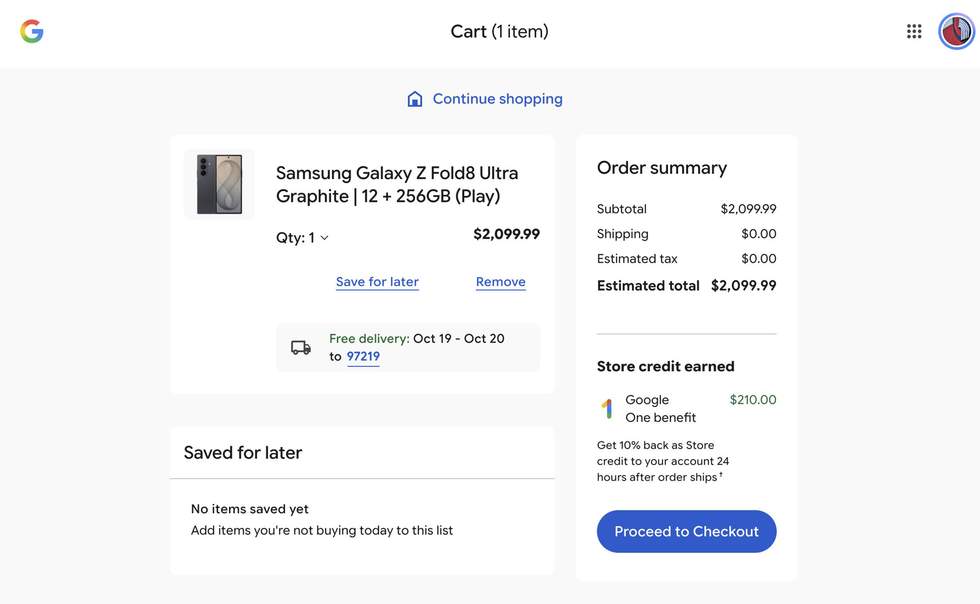
Task: Open the Google apps grid
Action: [x=914, y=31]
